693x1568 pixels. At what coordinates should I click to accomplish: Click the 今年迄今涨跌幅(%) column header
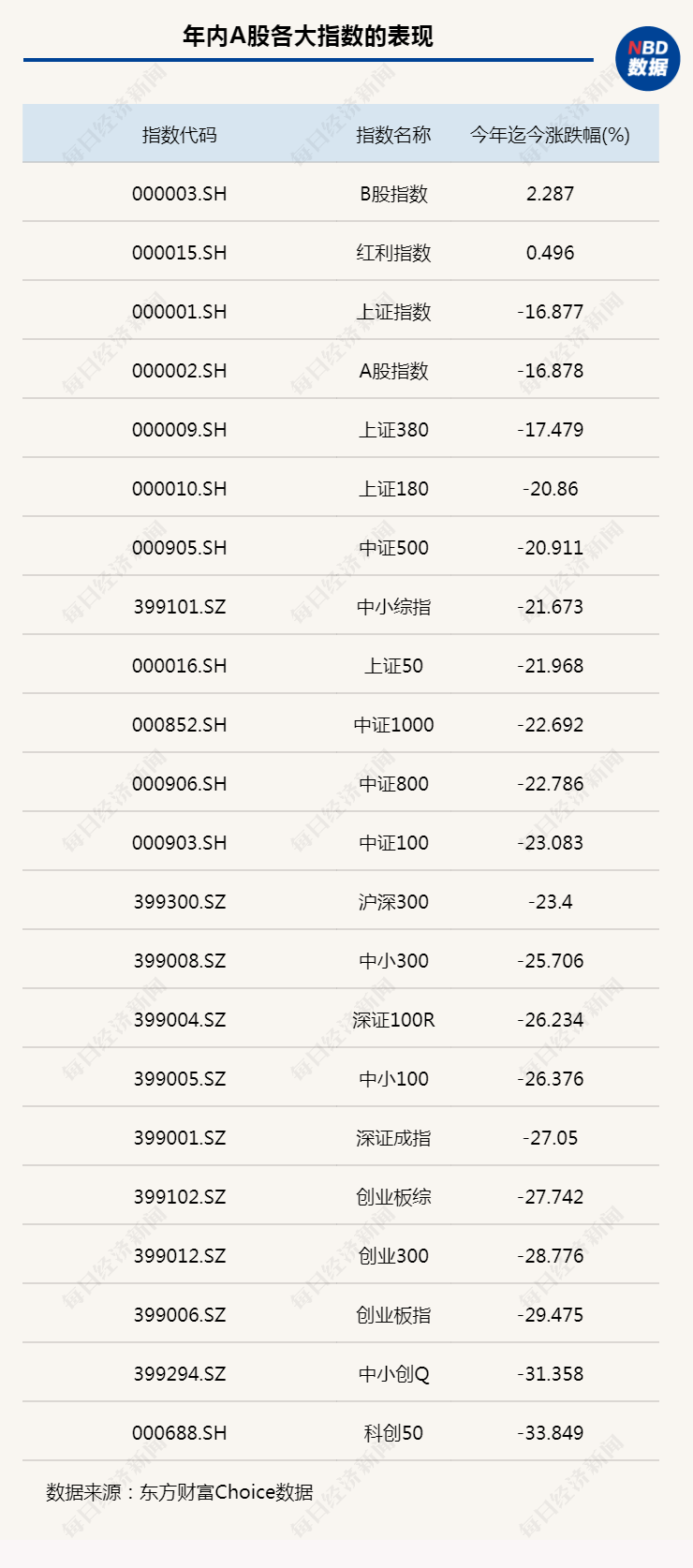click(550, 135)
